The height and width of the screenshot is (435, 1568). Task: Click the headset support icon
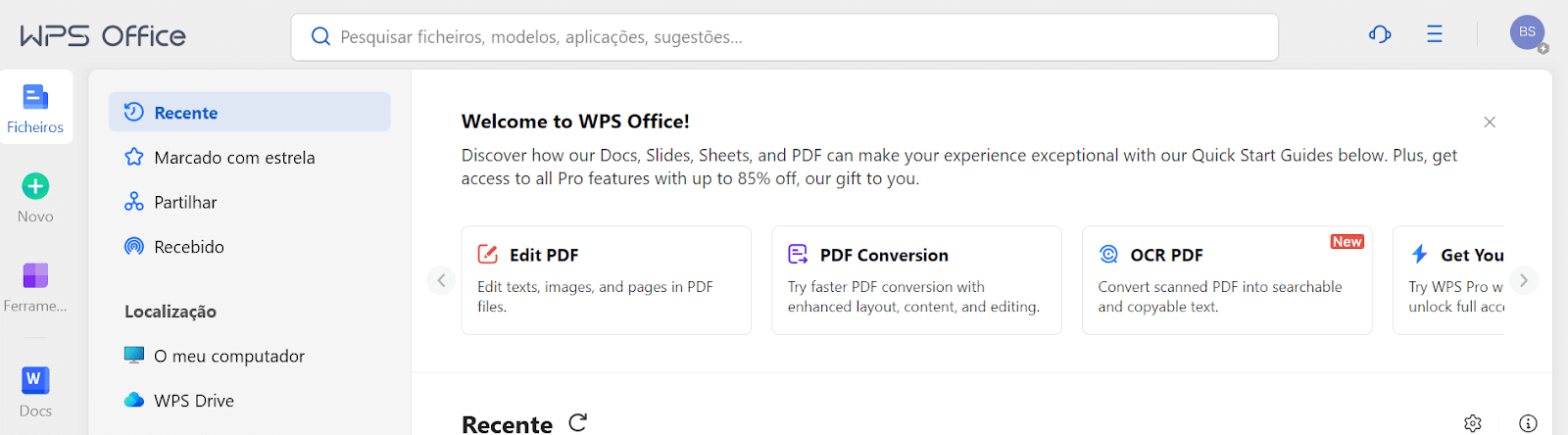pos(1380,34)
